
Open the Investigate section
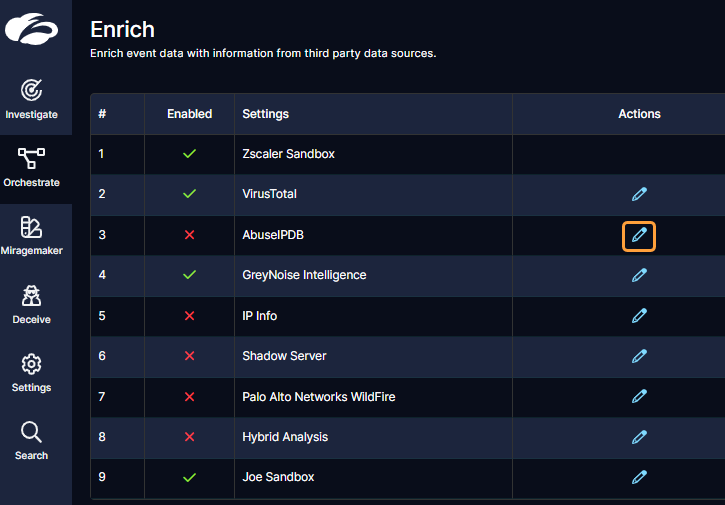31,99
